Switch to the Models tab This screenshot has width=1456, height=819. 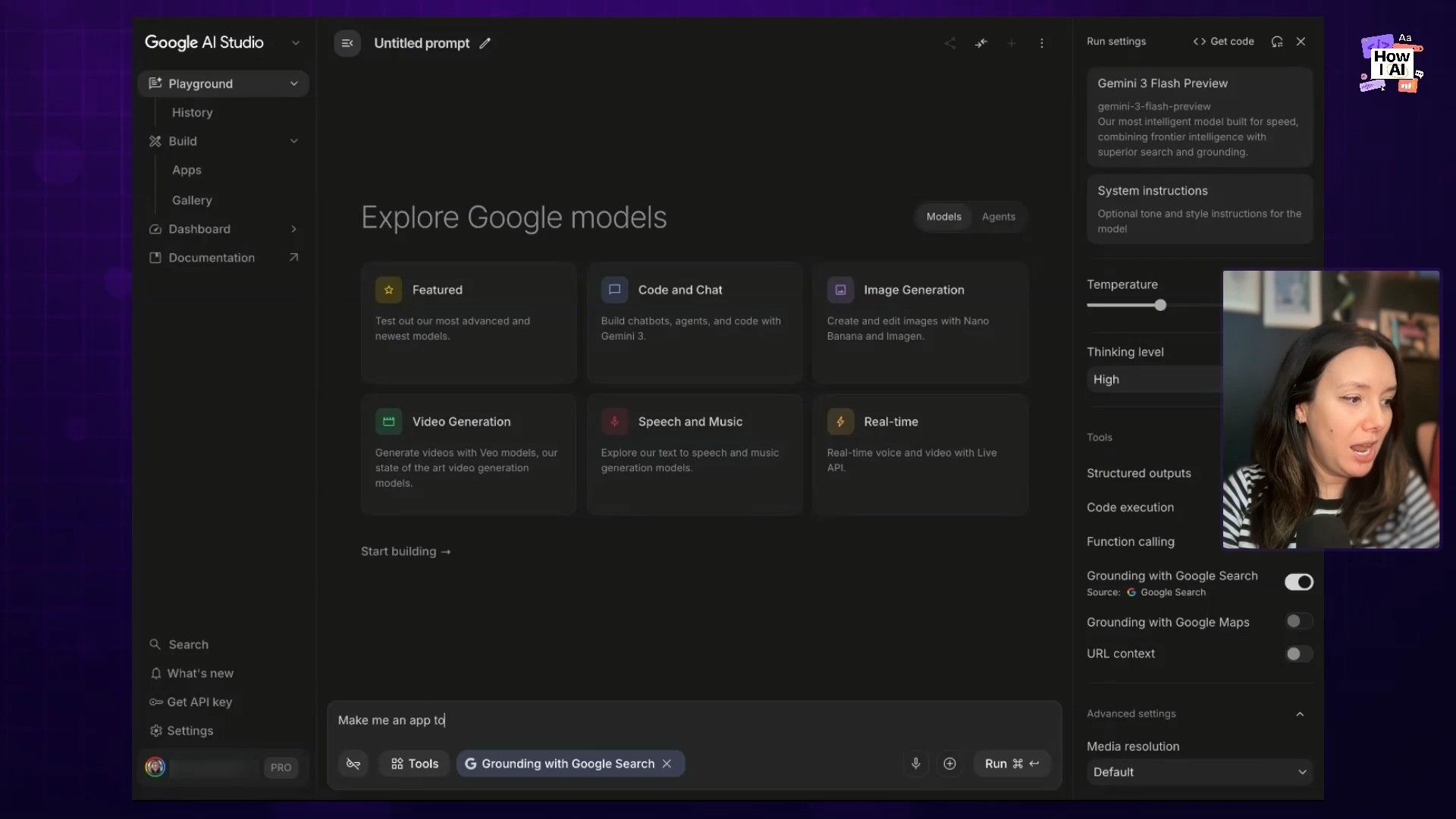(943, 217)
